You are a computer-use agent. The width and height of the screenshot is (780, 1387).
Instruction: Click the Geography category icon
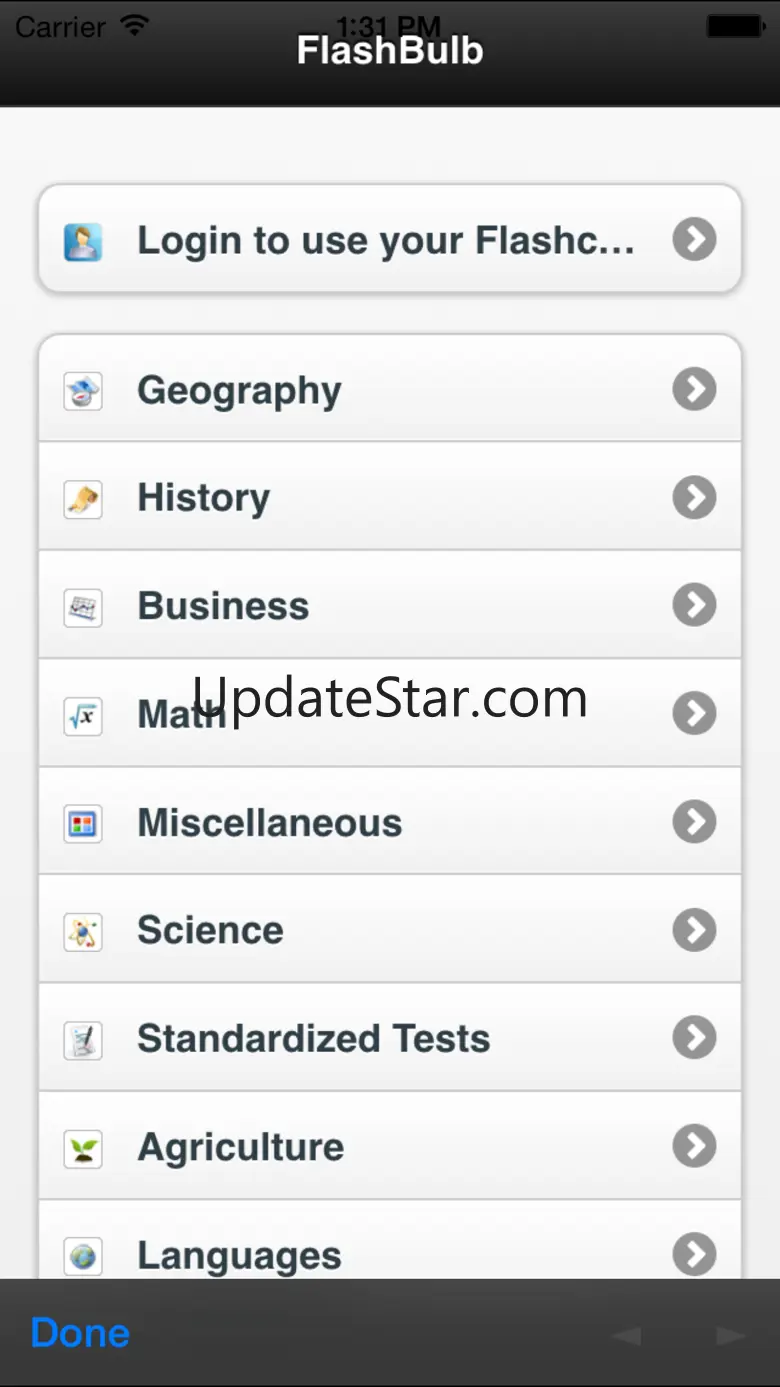(83, 391)
